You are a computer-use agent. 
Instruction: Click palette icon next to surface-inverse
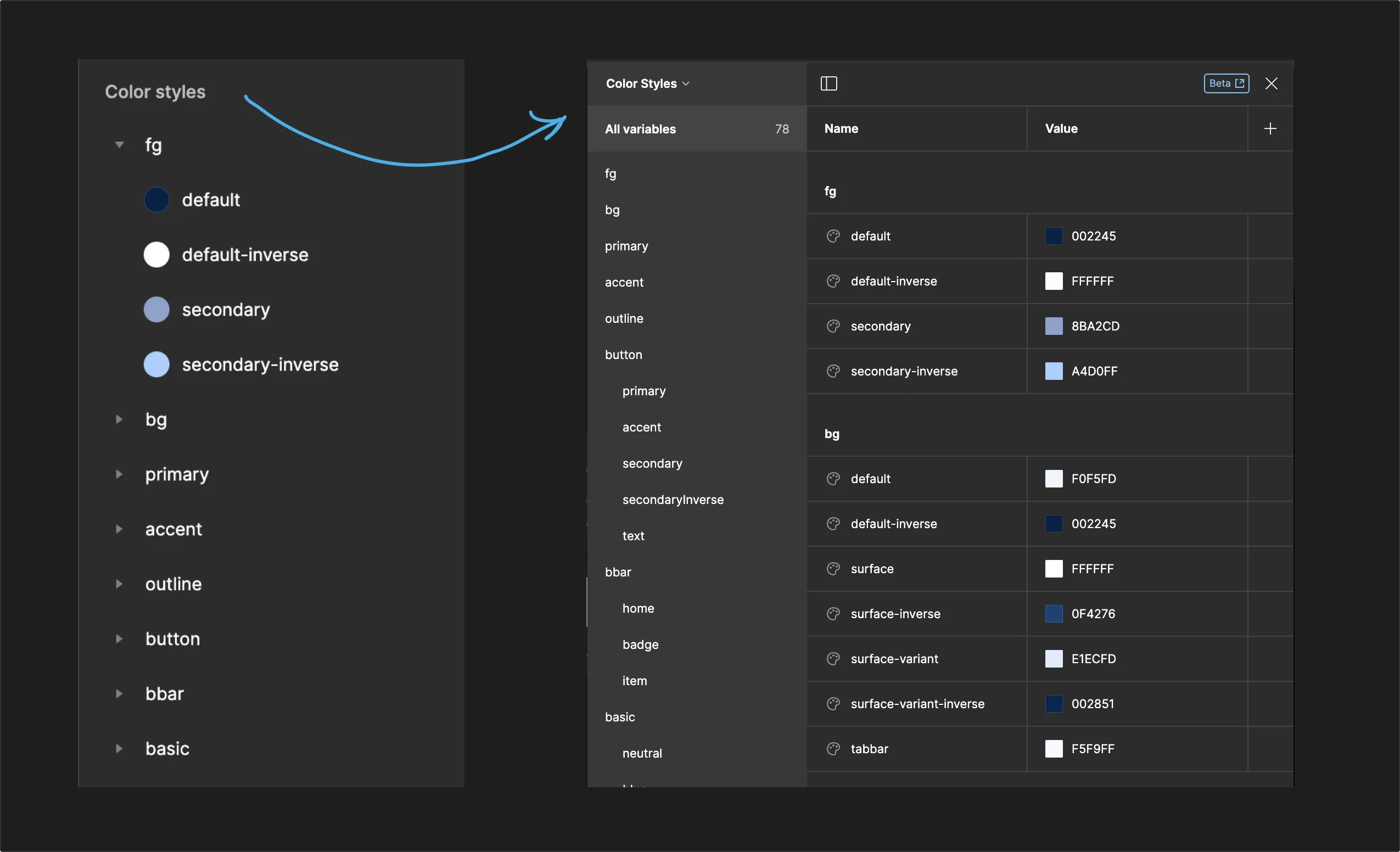(x=833, y=614)
